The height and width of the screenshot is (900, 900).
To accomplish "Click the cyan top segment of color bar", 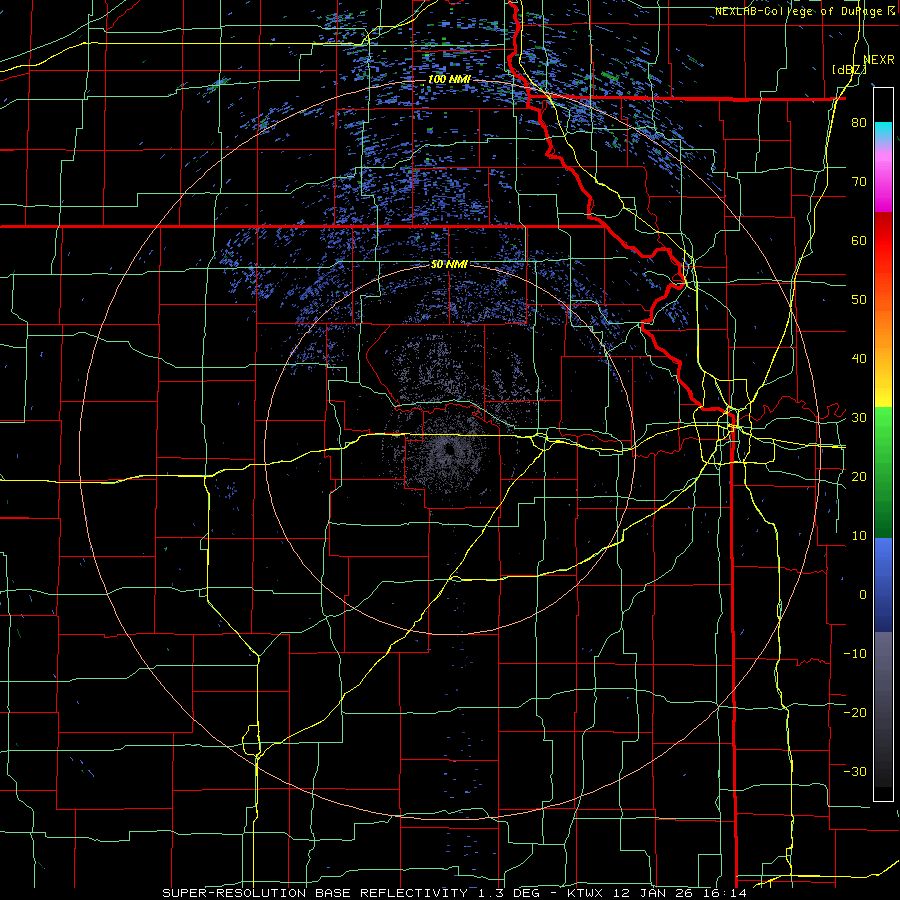I will click(x=883, y=133).
